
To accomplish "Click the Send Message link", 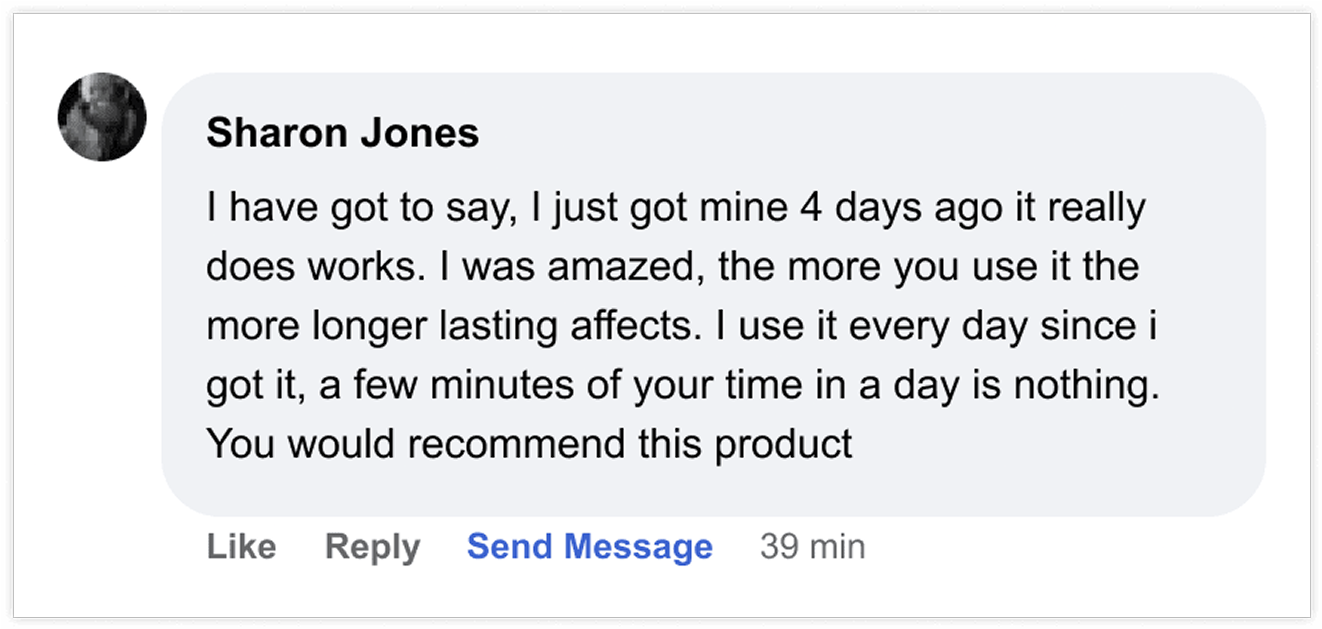I will pos(589,547).
